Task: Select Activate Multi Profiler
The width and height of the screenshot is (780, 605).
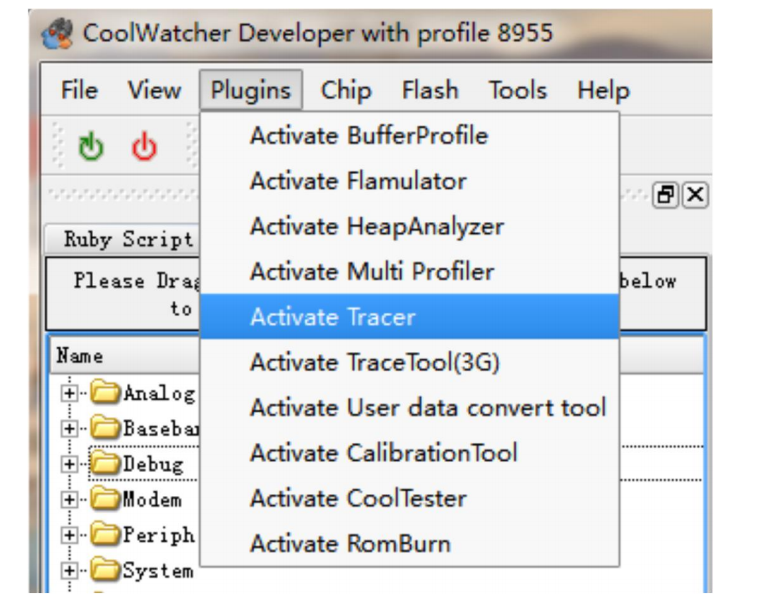Action: (409, 271)
